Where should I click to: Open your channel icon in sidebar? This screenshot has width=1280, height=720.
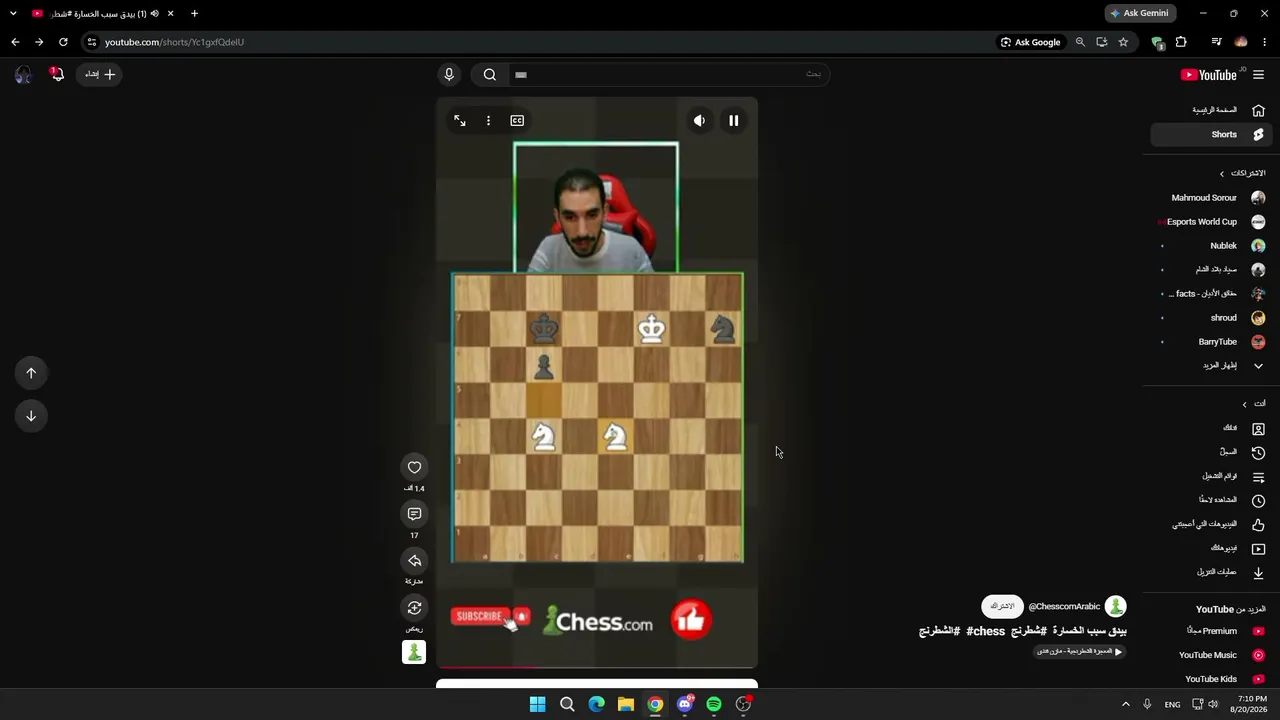[1258, 428]
